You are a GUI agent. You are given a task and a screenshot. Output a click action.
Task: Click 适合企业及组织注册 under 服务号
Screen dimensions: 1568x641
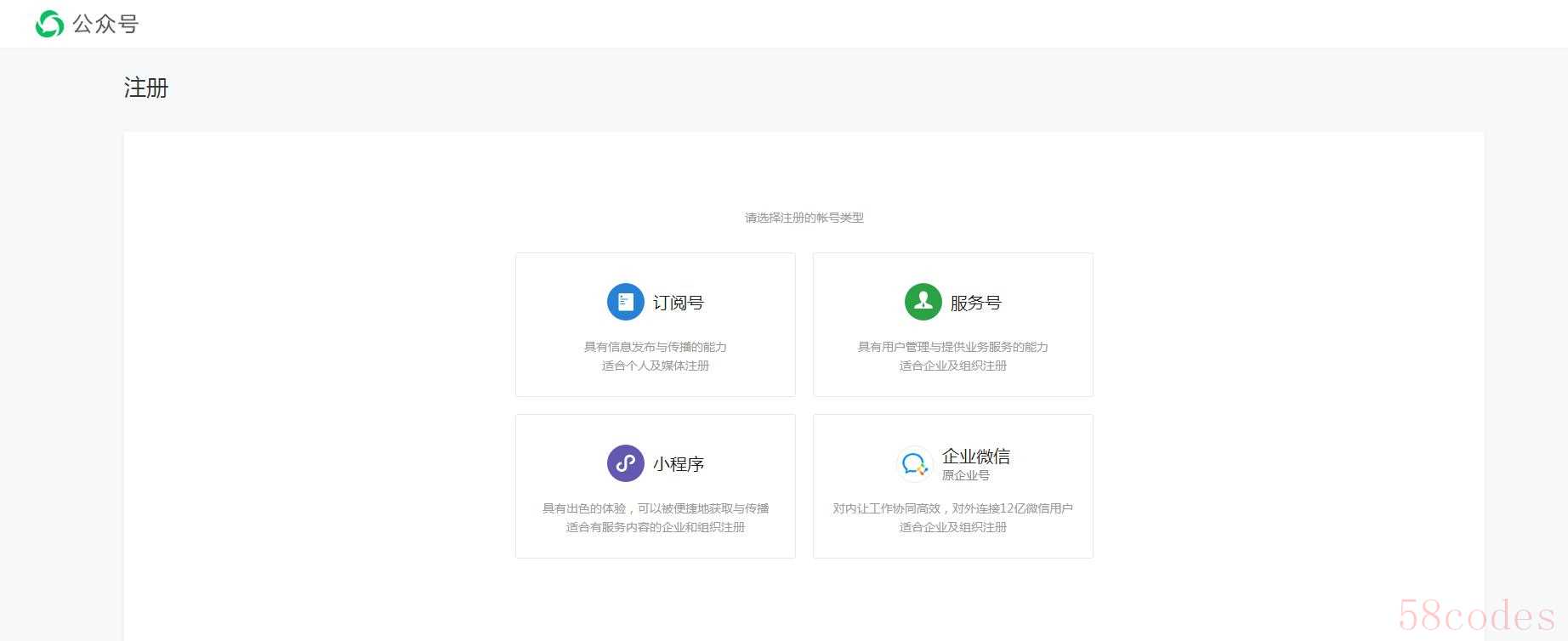[x=953, y=366]
